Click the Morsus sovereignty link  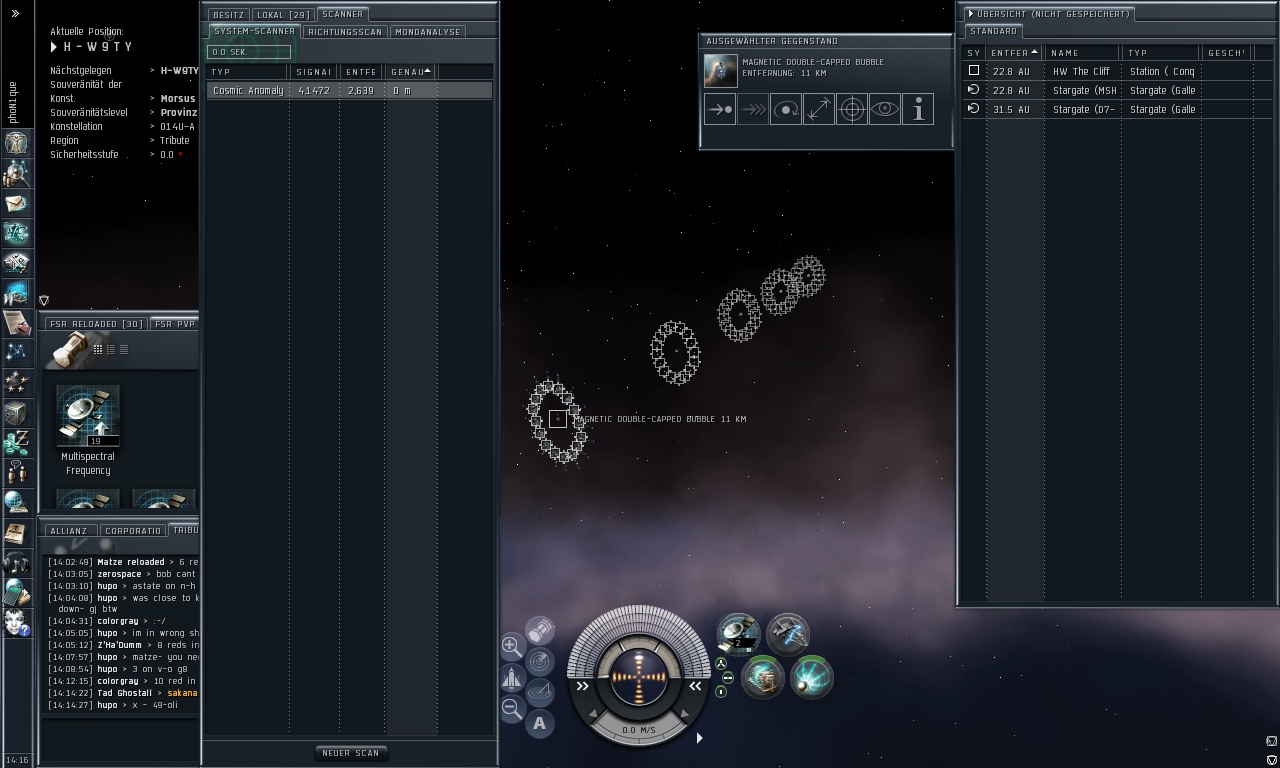(178, 99)
